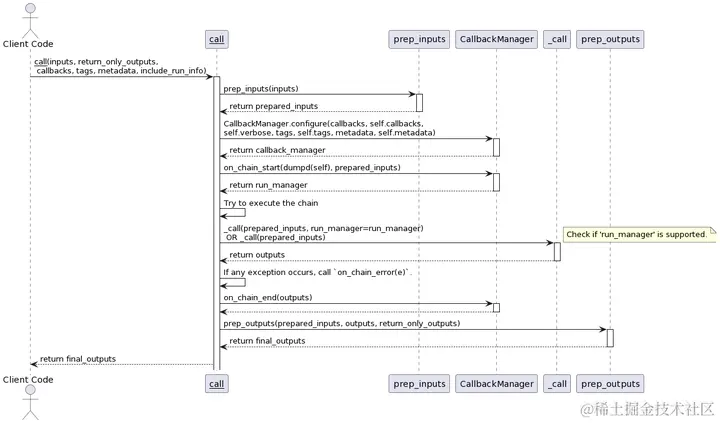
Task: Select the bottom 'call' participant box
Action: 217,384
